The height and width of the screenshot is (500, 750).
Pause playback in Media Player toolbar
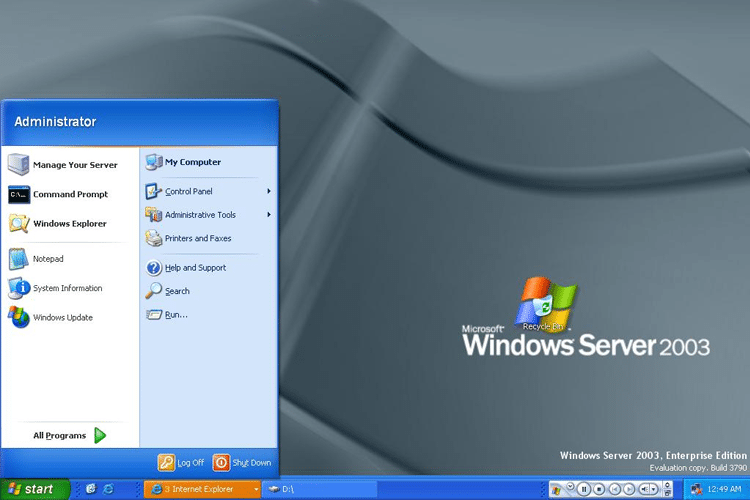tap(584, 489)
